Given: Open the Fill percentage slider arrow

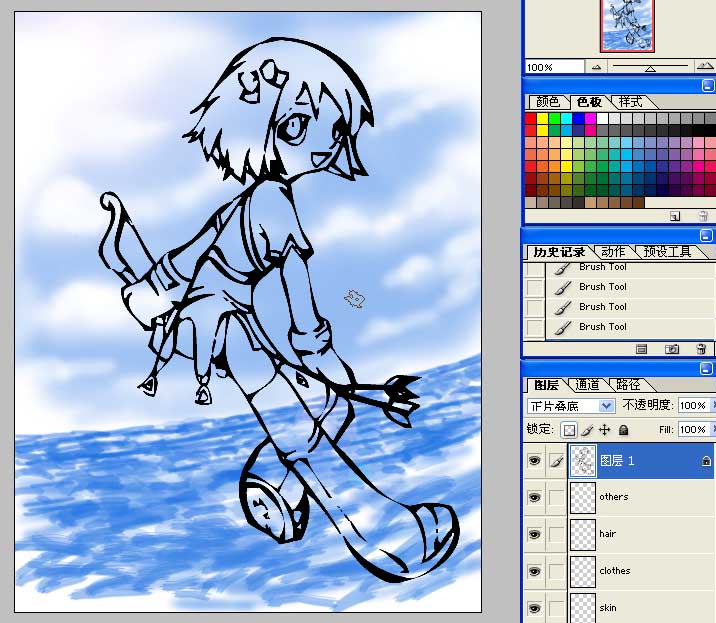Looking at the screenshot, I should (713, 429).
